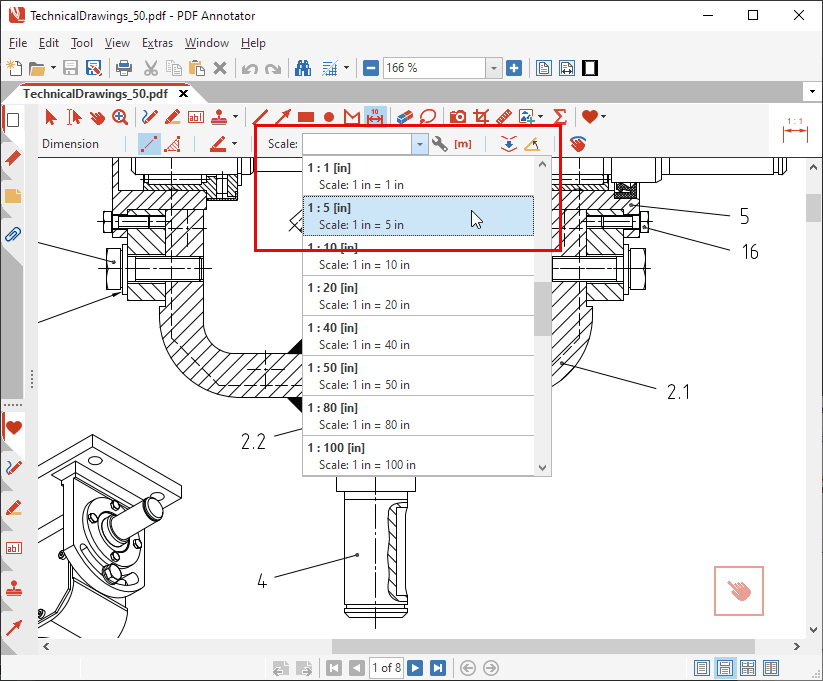Click the Scale list vertical scrollbar thumb
The width and height of the screenshot is (823, 681).
[542, 309]
